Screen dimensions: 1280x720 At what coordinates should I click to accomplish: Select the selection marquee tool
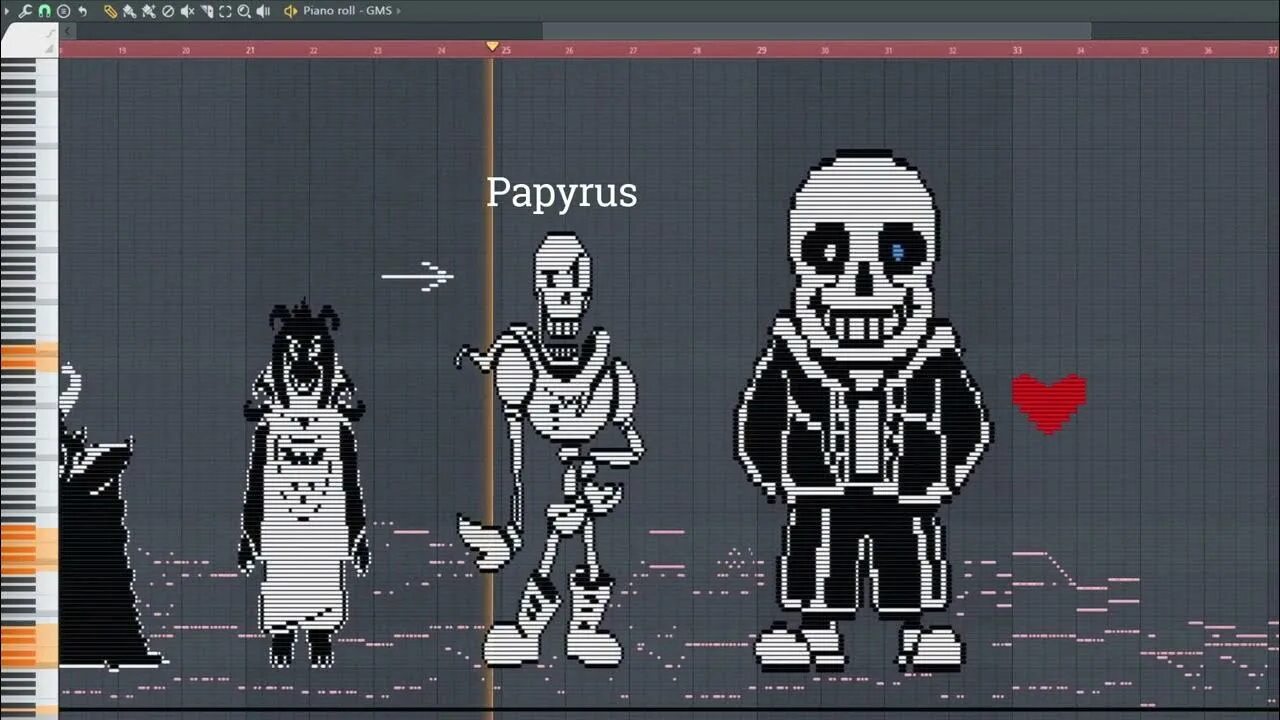226,10
